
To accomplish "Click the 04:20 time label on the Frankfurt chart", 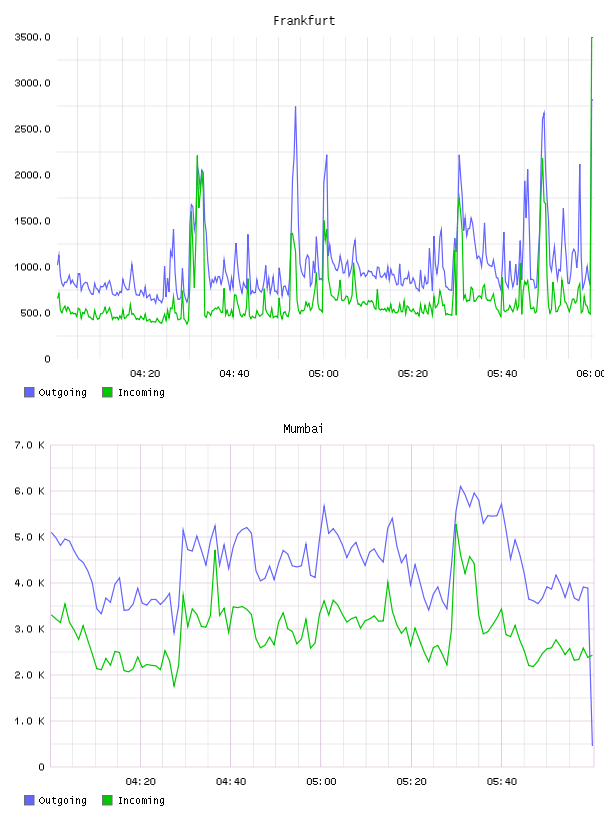I will (x=145, y=373).
